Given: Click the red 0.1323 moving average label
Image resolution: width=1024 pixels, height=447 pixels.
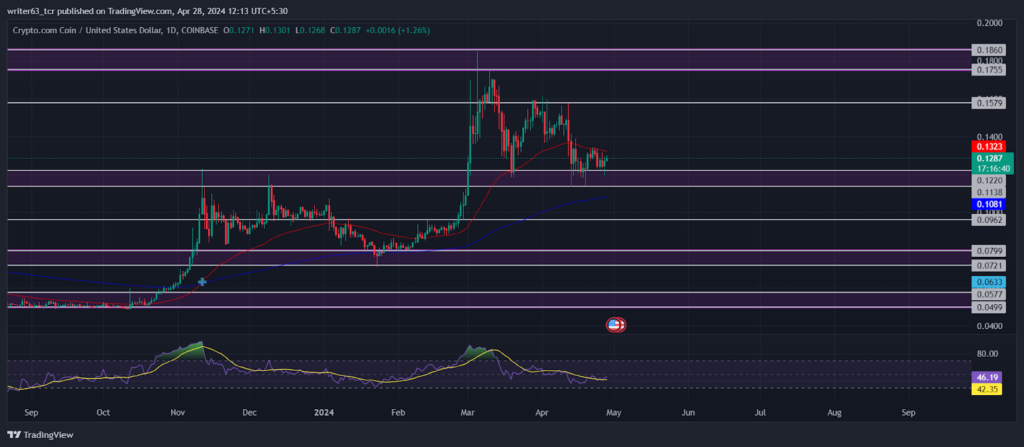Looking at the screenshot, I should [x=988, y=146].
